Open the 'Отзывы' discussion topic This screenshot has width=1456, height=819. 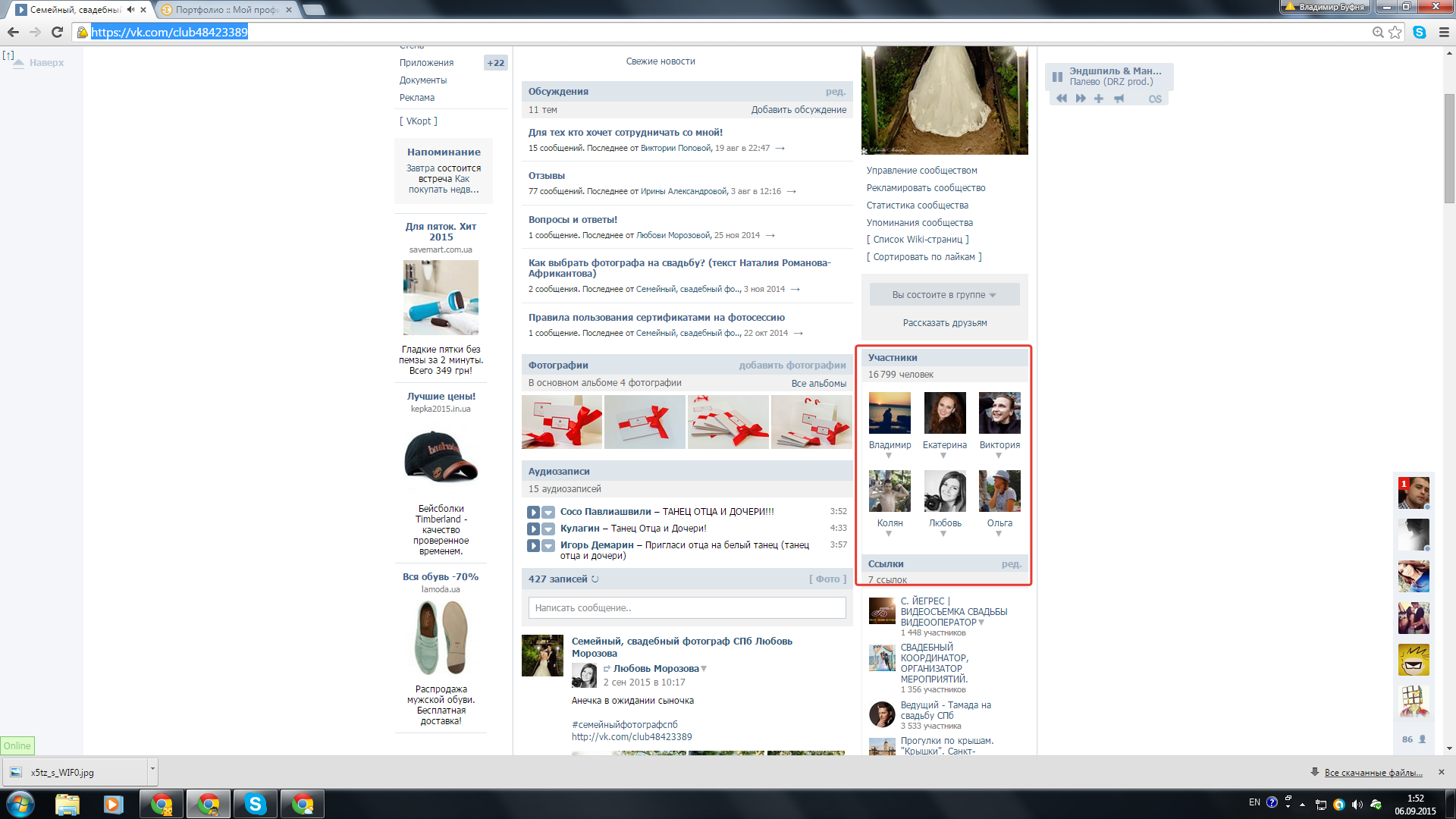(x=547, y=176)
